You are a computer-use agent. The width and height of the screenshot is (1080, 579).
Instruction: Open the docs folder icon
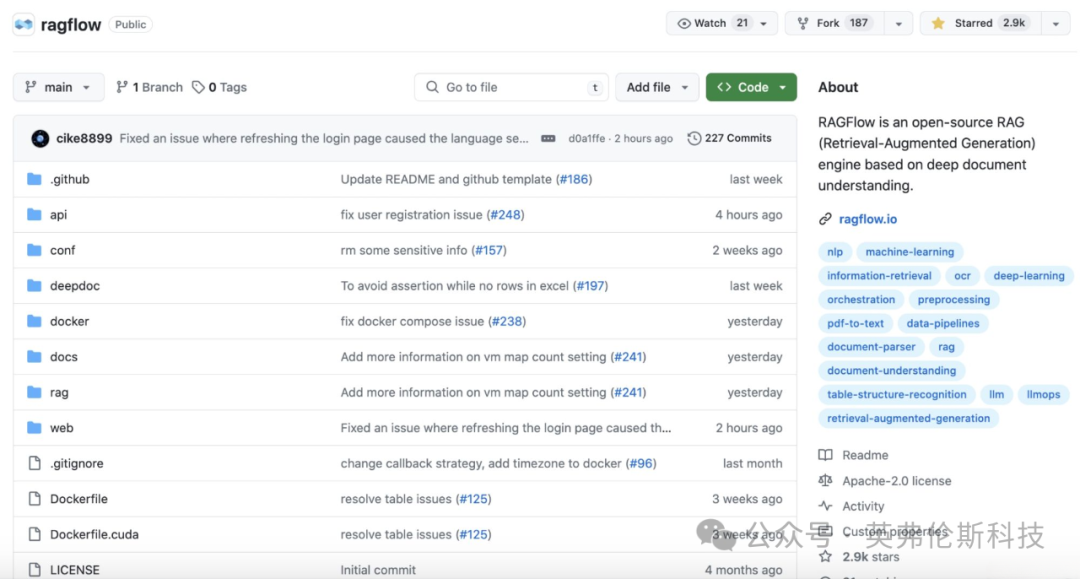pos(34,357)
